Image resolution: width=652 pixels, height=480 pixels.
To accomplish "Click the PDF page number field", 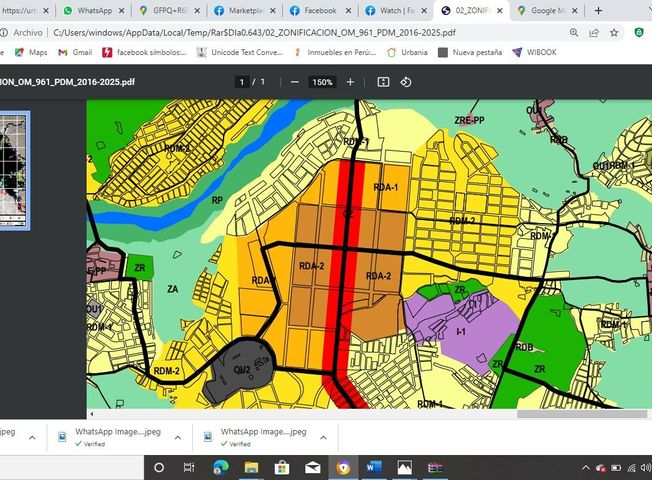I will (242, 82).
